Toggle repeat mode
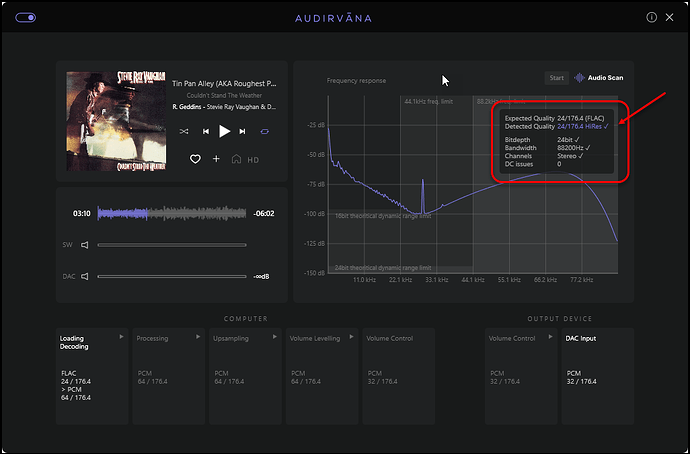This screenshot has width=690, height=454. pos(264,131)
